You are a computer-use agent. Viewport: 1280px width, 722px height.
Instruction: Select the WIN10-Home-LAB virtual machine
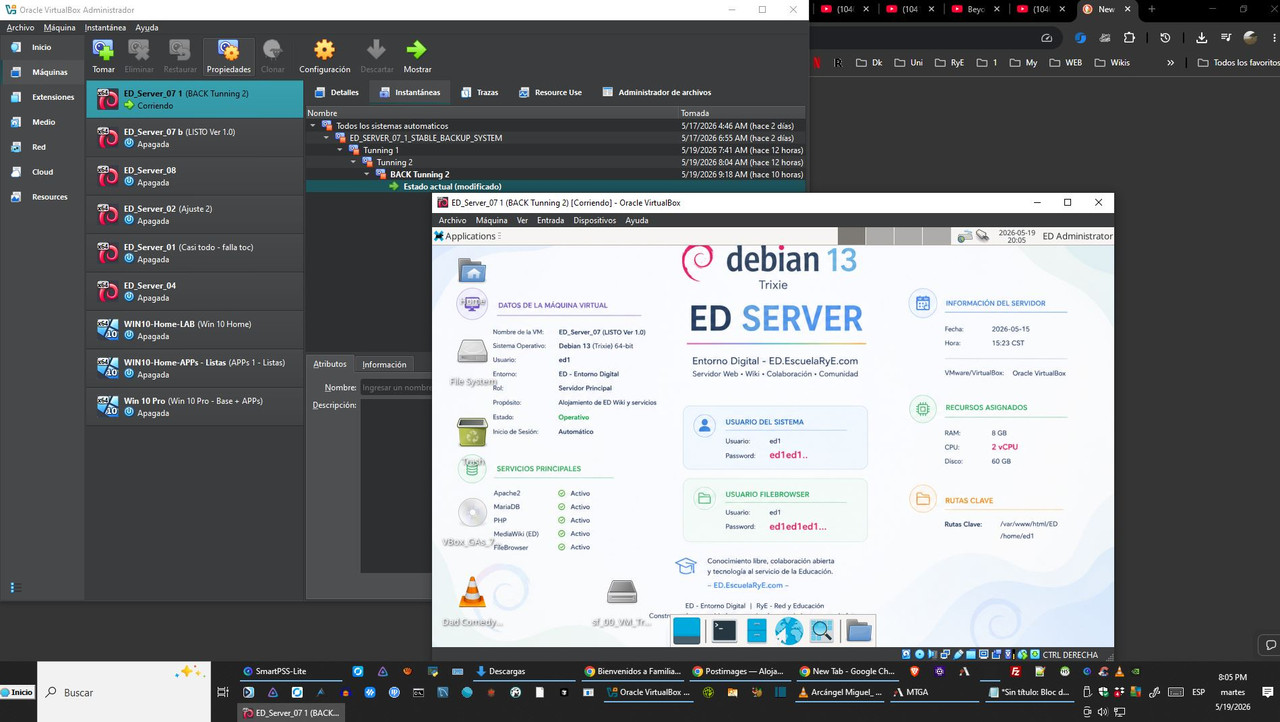point(195,330)
